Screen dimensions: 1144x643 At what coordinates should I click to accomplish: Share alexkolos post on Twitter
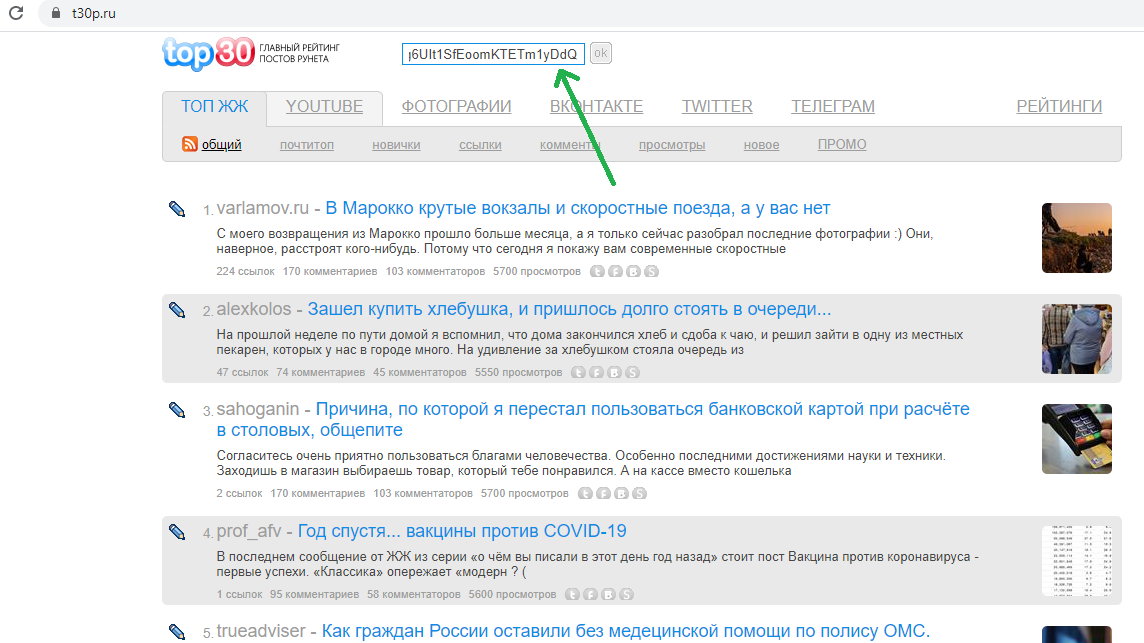pos(579,372)
